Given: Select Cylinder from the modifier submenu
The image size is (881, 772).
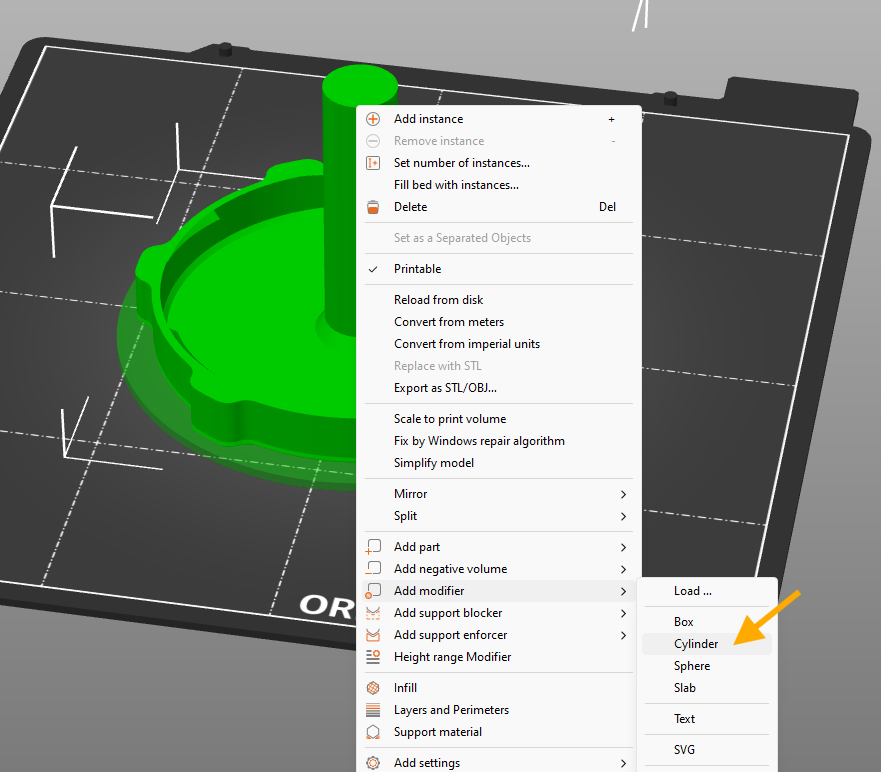Looking at the screenshot, I should point(696,644).
